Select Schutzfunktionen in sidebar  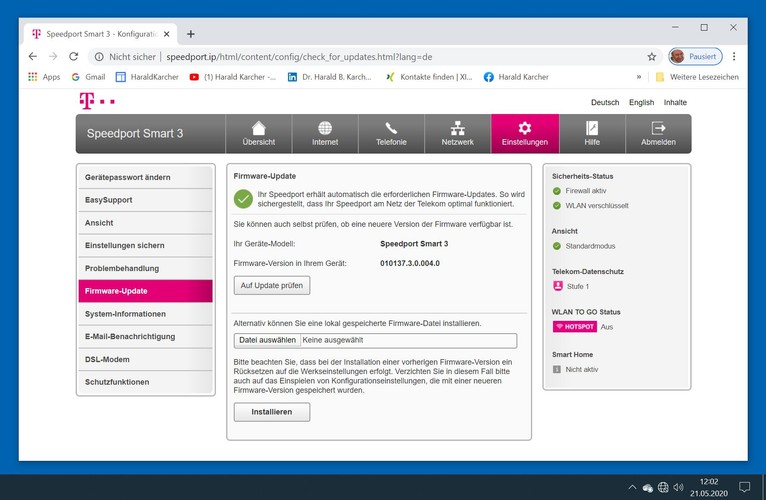click(x=146, y=382)
